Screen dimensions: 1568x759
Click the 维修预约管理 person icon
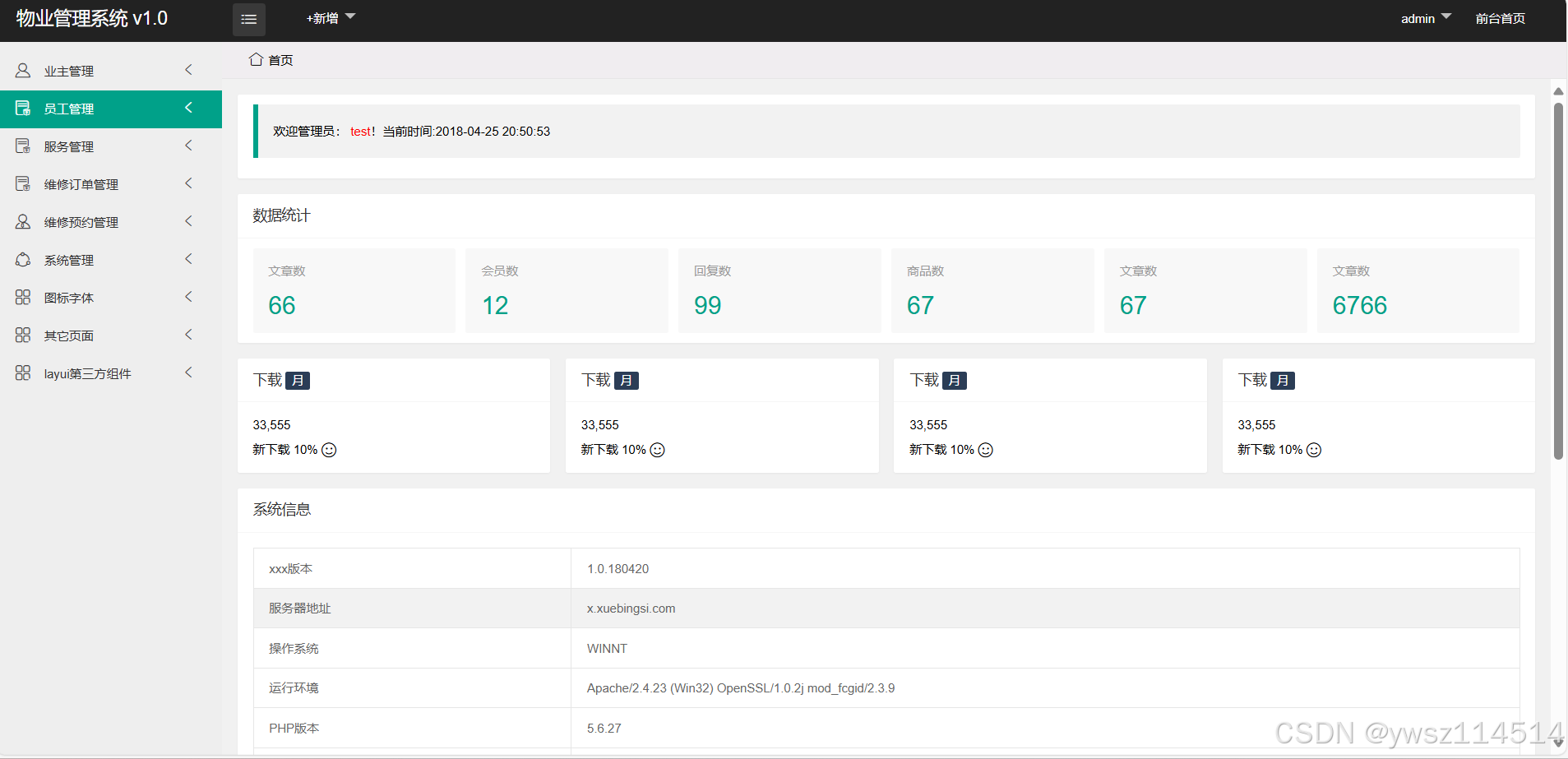point(23,222)
